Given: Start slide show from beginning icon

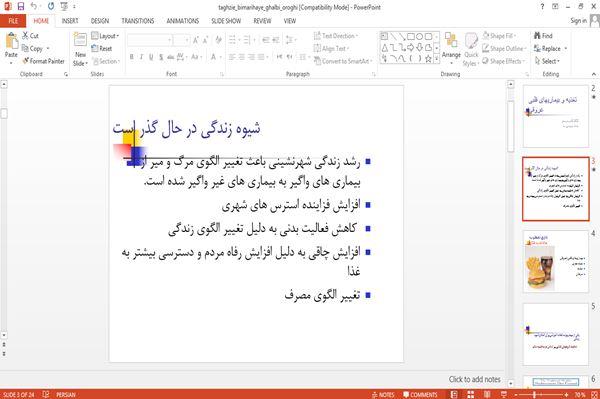Looking at the screenshot, I should pos(64,7).
